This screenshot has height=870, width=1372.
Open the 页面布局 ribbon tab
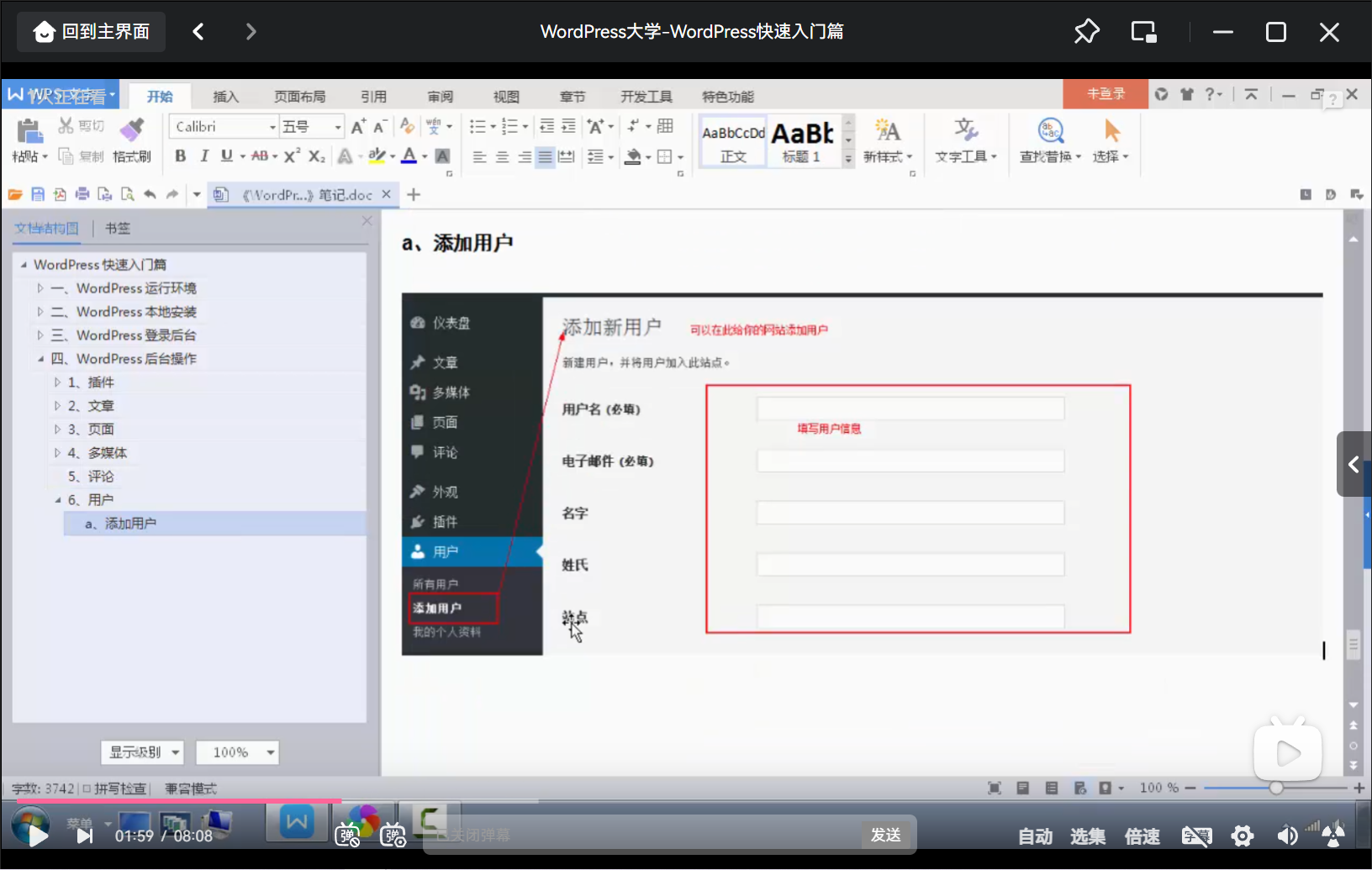click(x=299, y=97)
